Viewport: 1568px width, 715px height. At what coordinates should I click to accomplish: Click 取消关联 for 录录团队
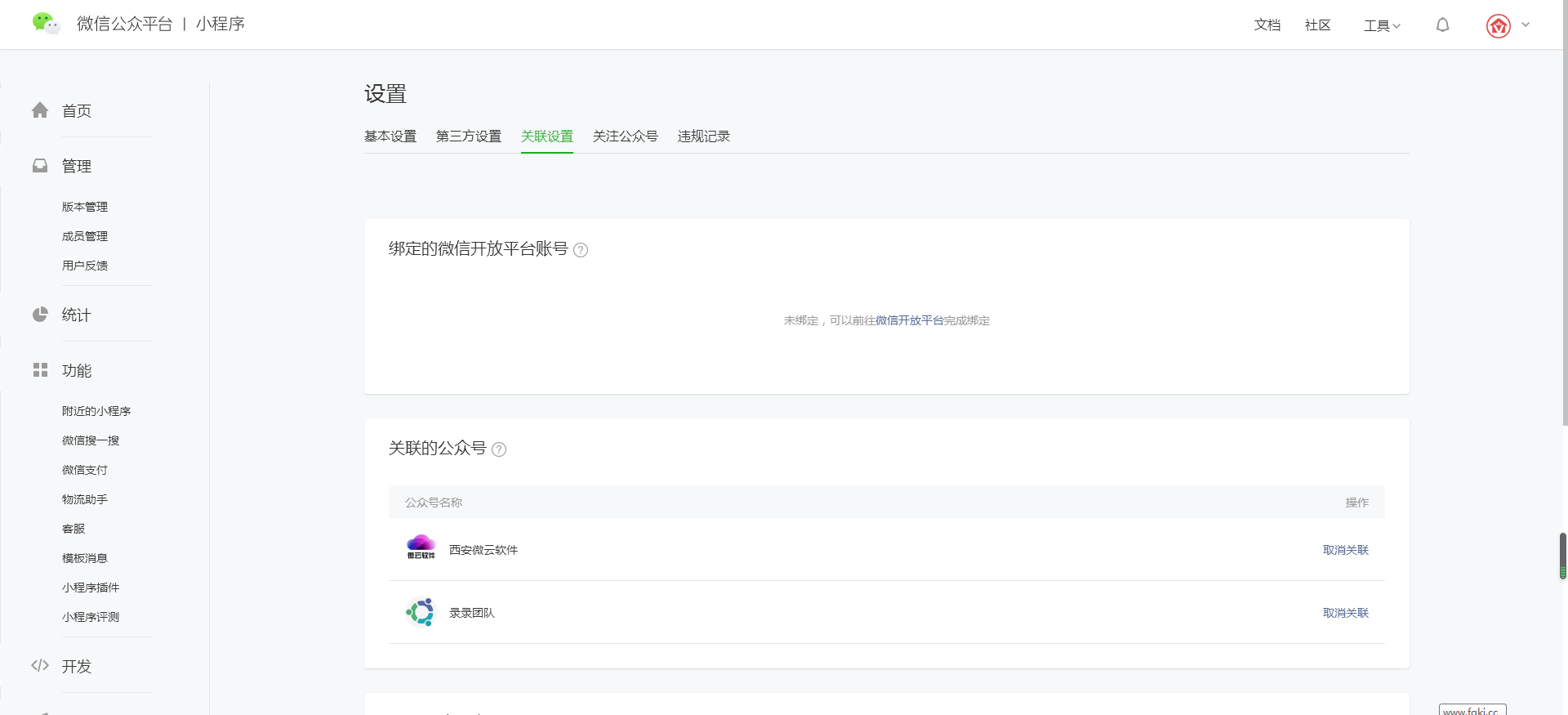1345,613
